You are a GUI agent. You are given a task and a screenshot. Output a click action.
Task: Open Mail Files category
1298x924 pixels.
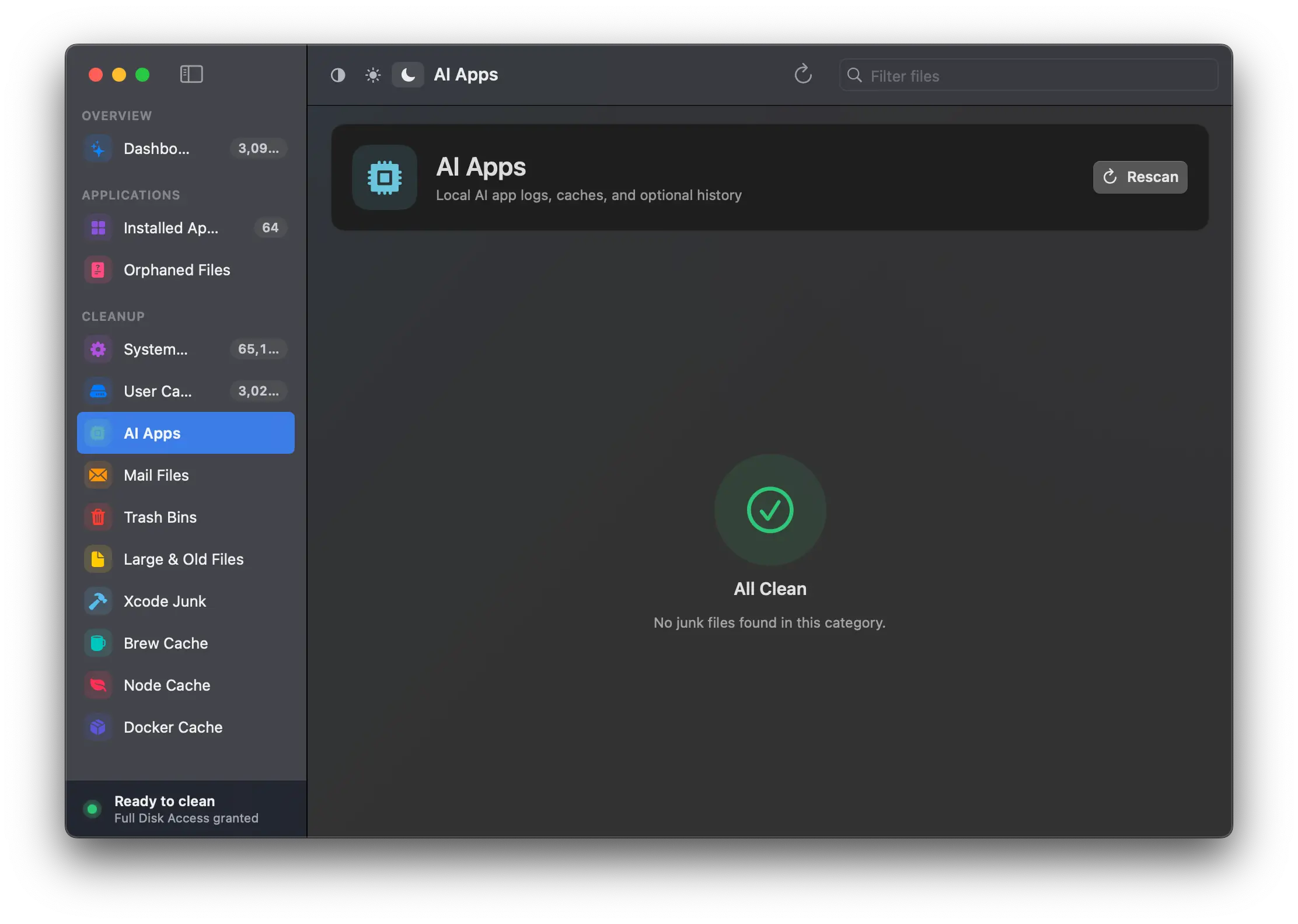[186, 475]
